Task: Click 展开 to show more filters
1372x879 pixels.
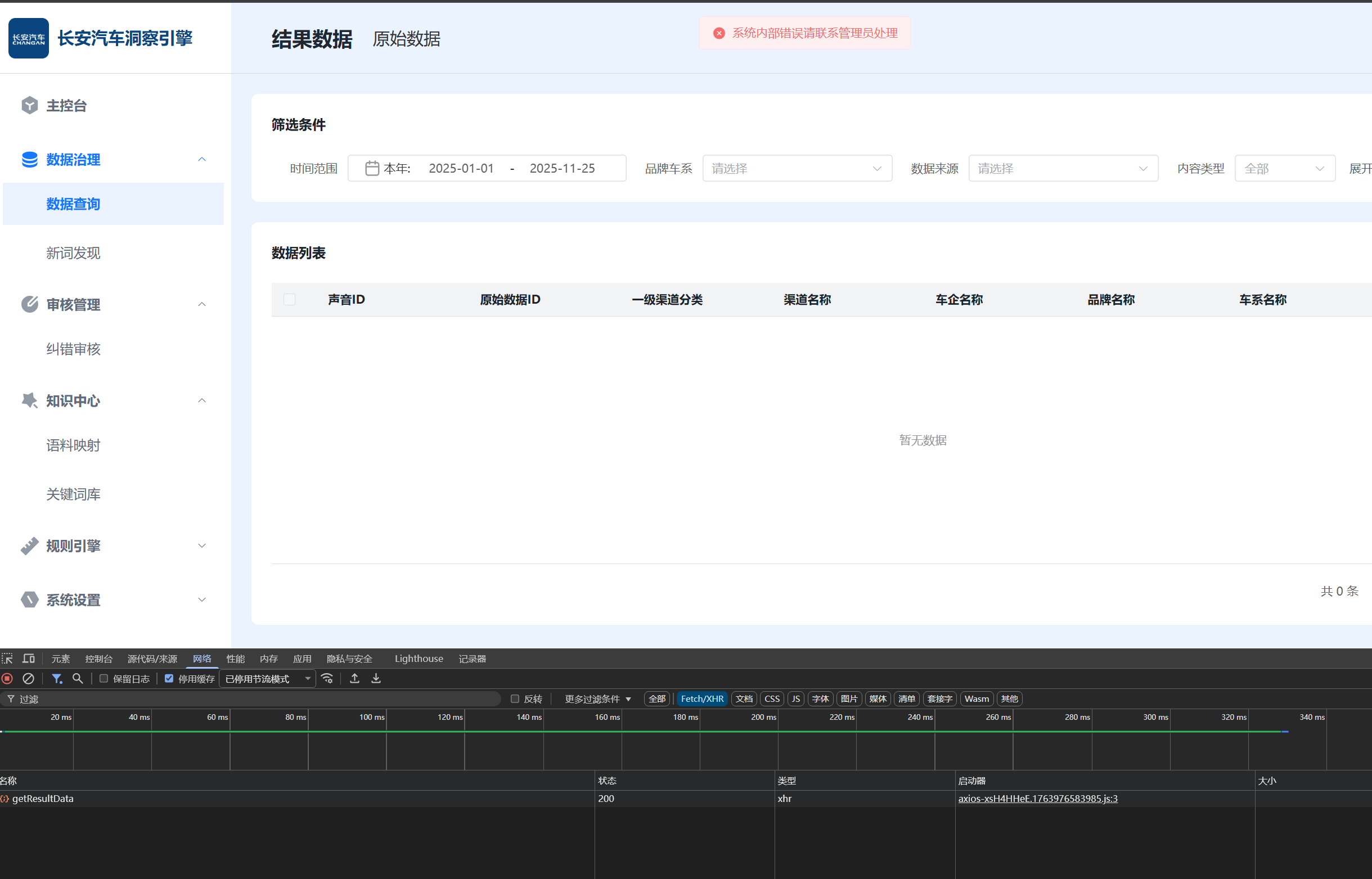Action: pyautogui.click(x=1362, y=168)
